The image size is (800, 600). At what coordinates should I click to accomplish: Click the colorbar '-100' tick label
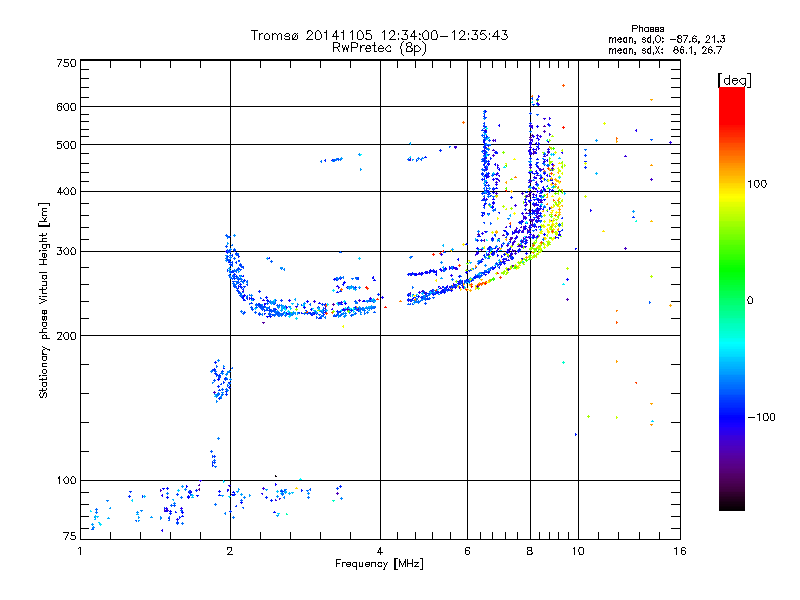(761, 417)
